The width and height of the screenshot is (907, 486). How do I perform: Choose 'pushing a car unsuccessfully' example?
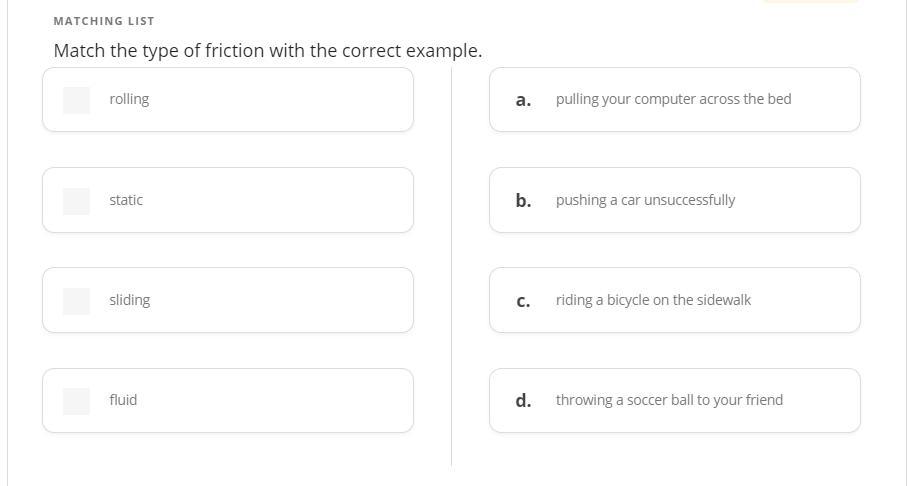[645, 200]
